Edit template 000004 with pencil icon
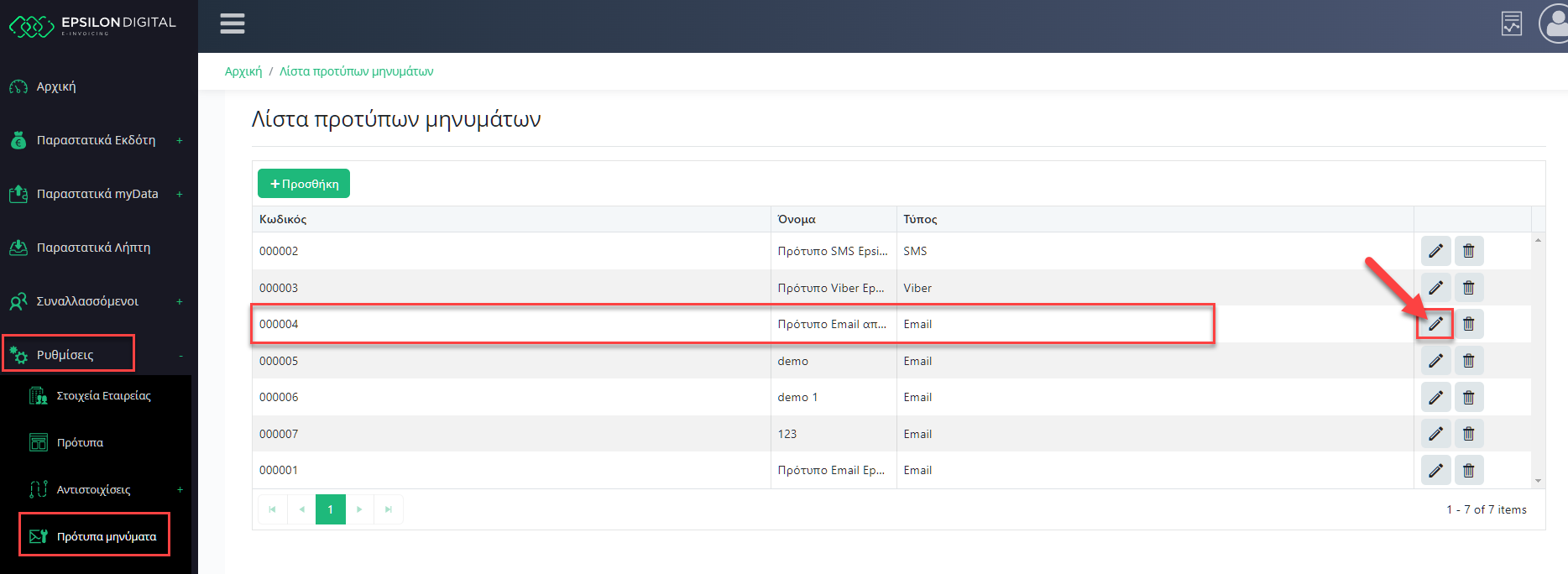This screenshot has width=1568, height=574. coord(1435,324)
